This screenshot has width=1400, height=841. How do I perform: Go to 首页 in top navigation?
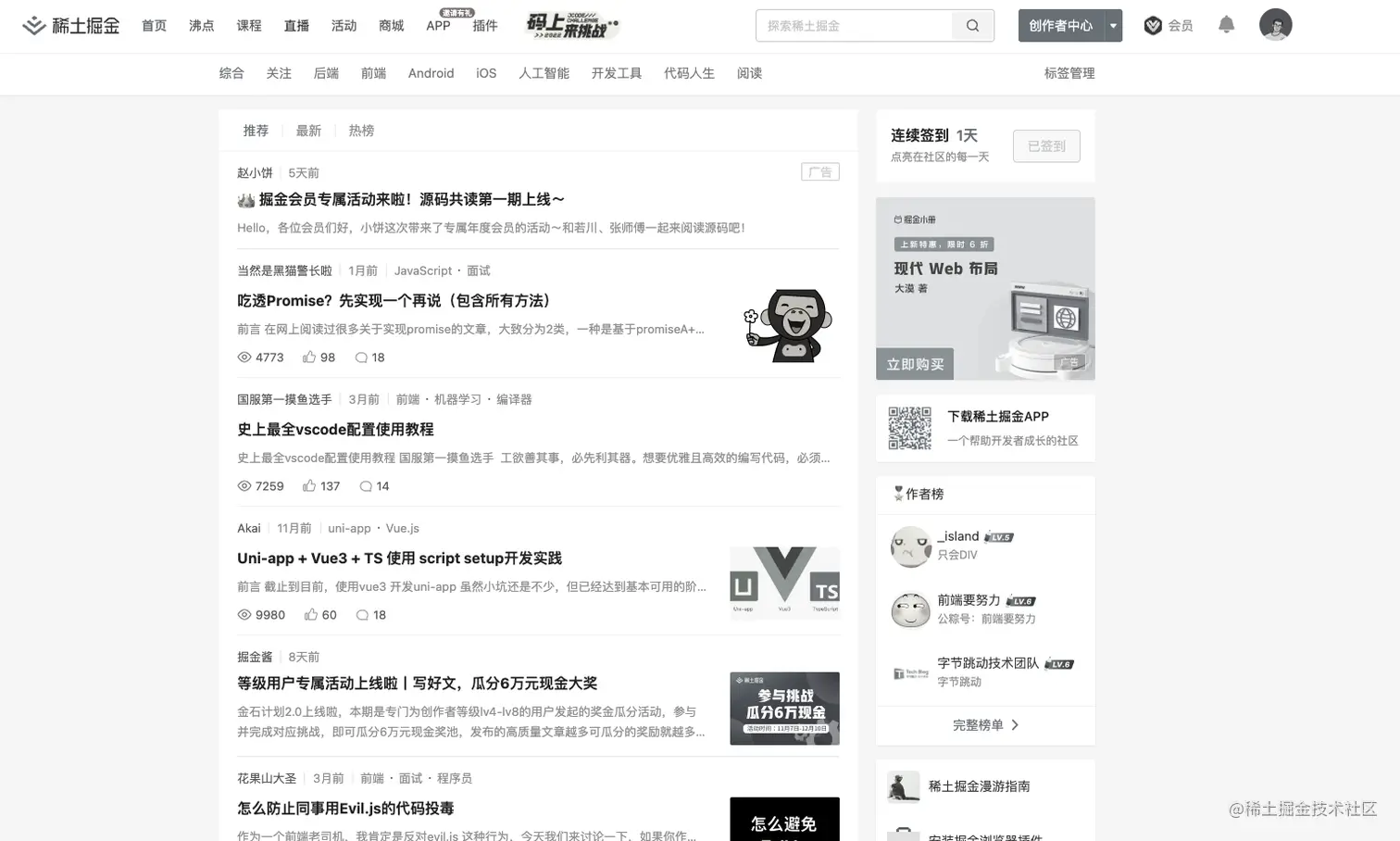tap(154, 26)
